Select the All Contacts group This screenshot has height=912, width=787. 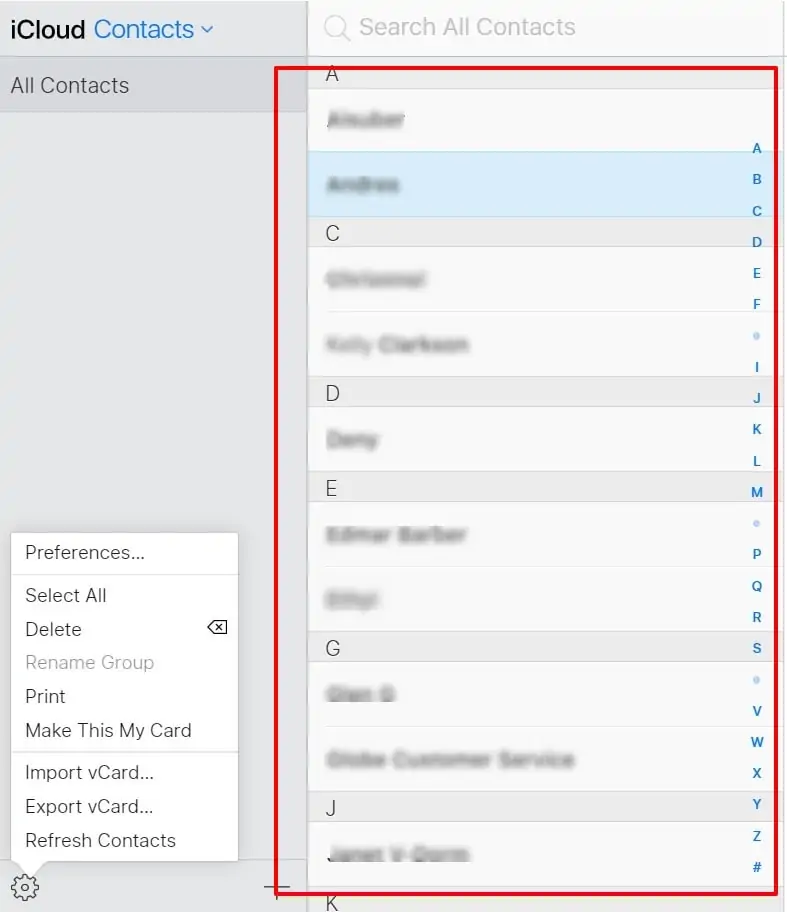[x=70, y=85]
